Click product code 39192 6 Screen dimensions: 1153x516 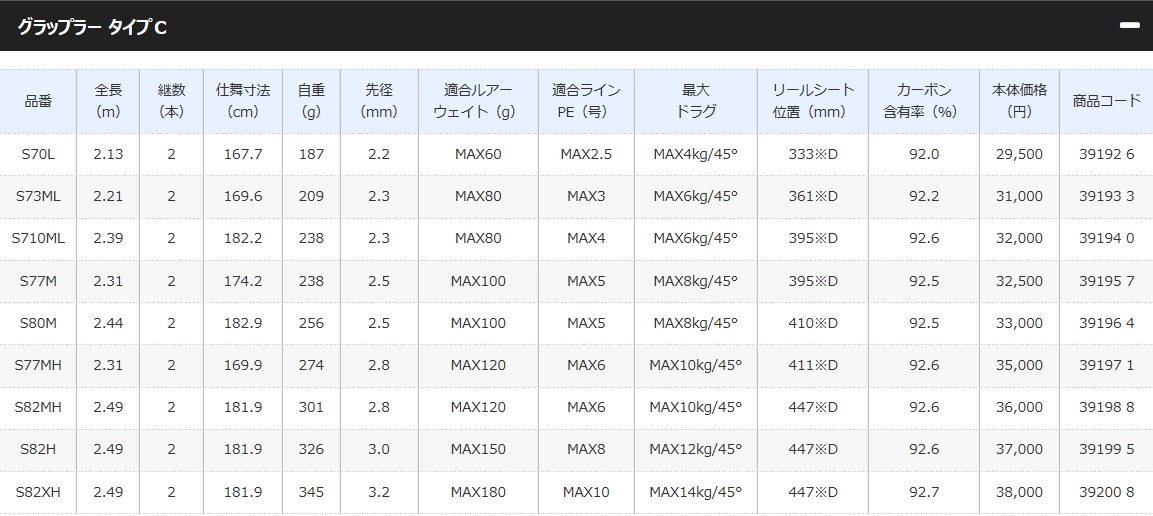click(x=1106, y=154)
